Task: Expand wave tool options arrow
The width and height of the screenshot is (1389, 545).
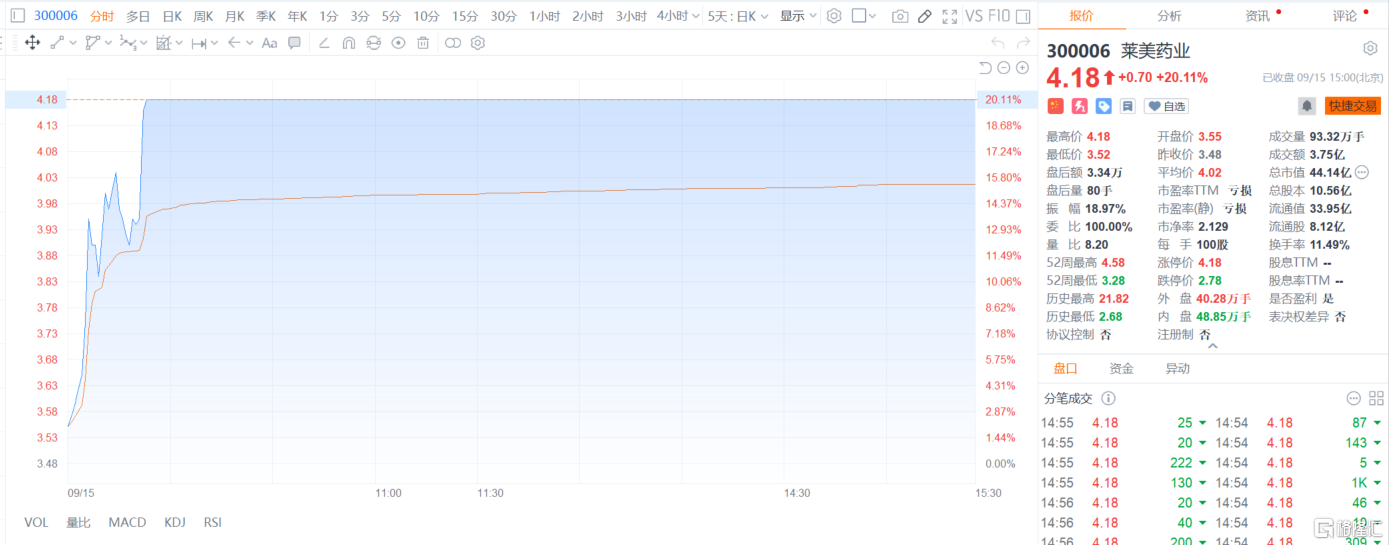Action: click(x=144, y=43)
